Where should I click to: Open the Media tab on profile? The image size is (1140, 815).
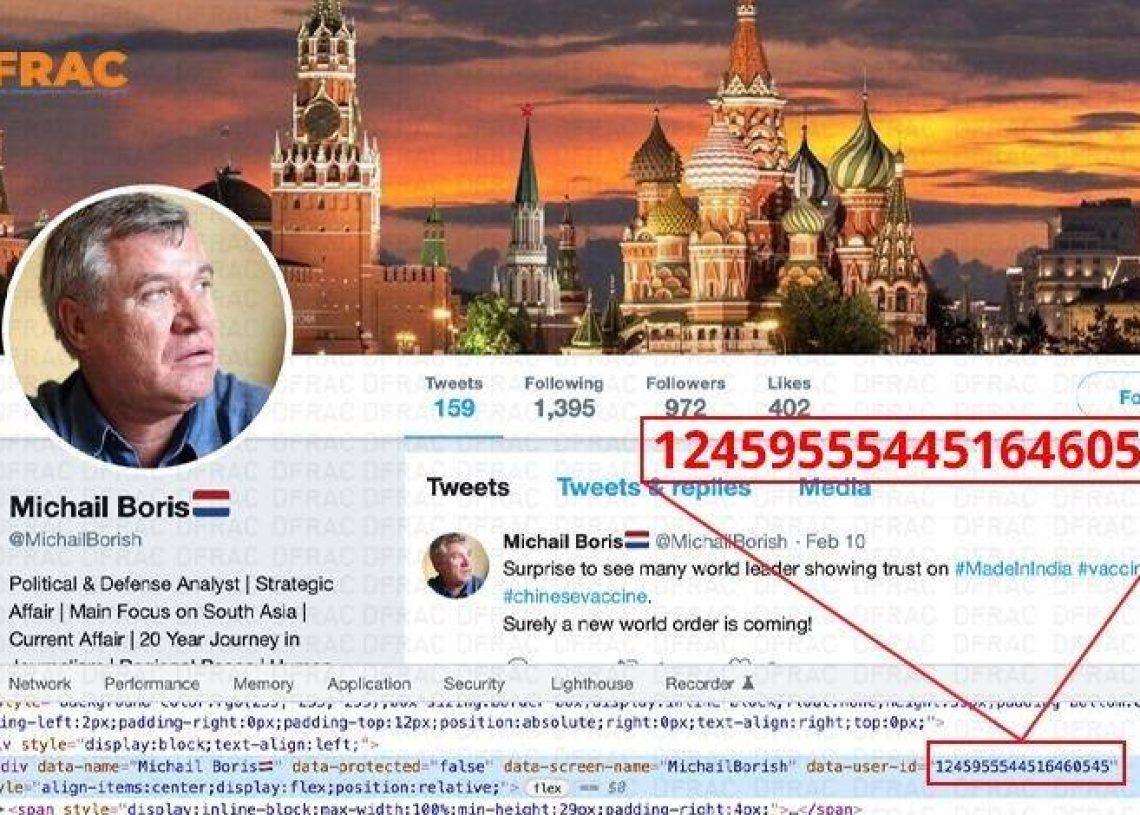[835, 487]
